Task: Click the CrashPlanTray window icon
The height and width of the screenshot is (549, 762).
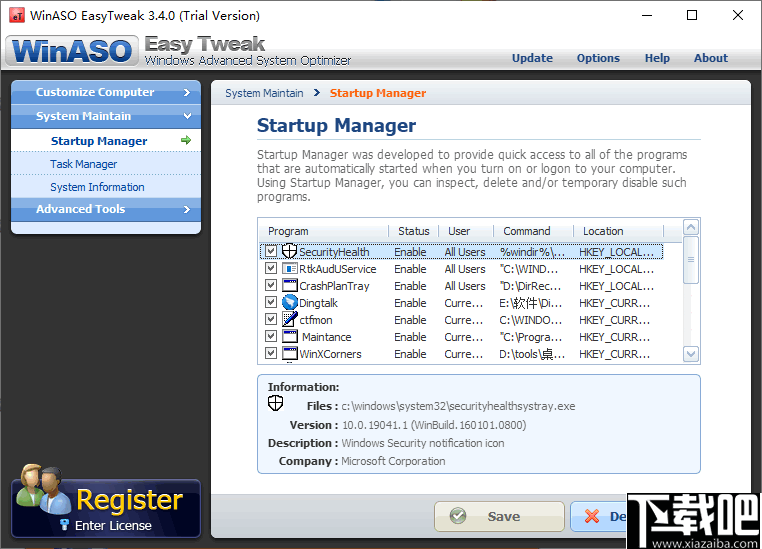Action: [289, 286]
